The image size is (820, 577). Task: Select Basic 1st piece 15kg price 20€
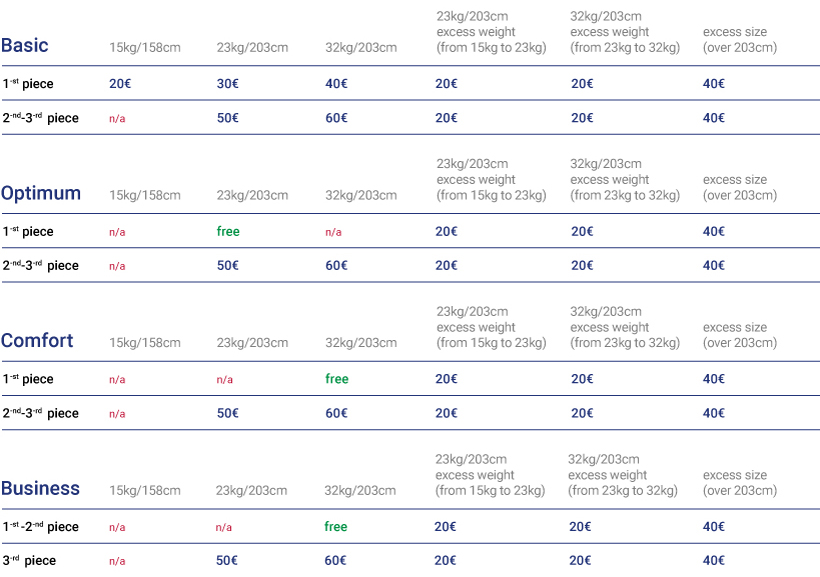tap(120, 84)
